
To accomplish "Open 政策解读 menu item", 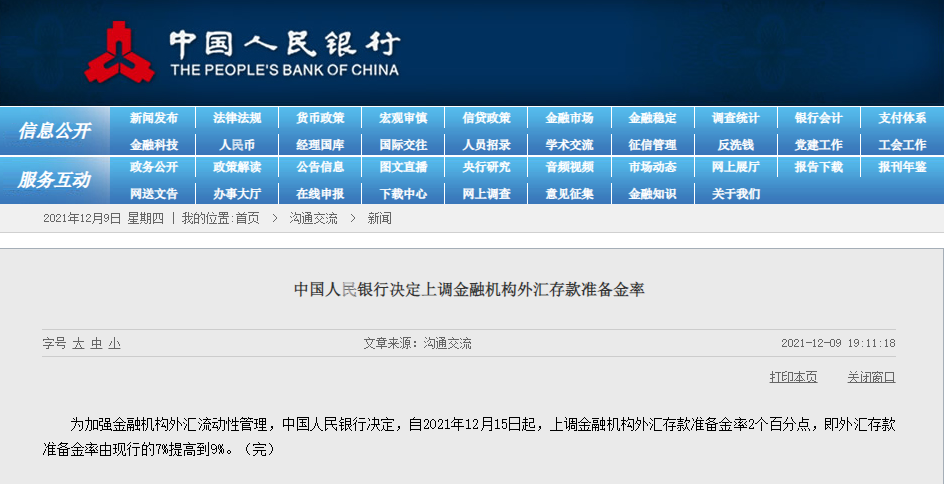I will tap(237, 167).
